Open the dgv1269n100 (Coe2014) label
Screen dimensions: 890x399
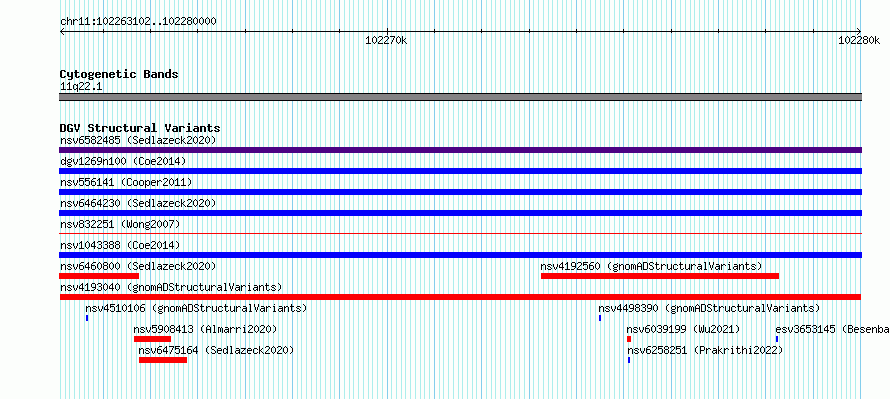(123, 161)
